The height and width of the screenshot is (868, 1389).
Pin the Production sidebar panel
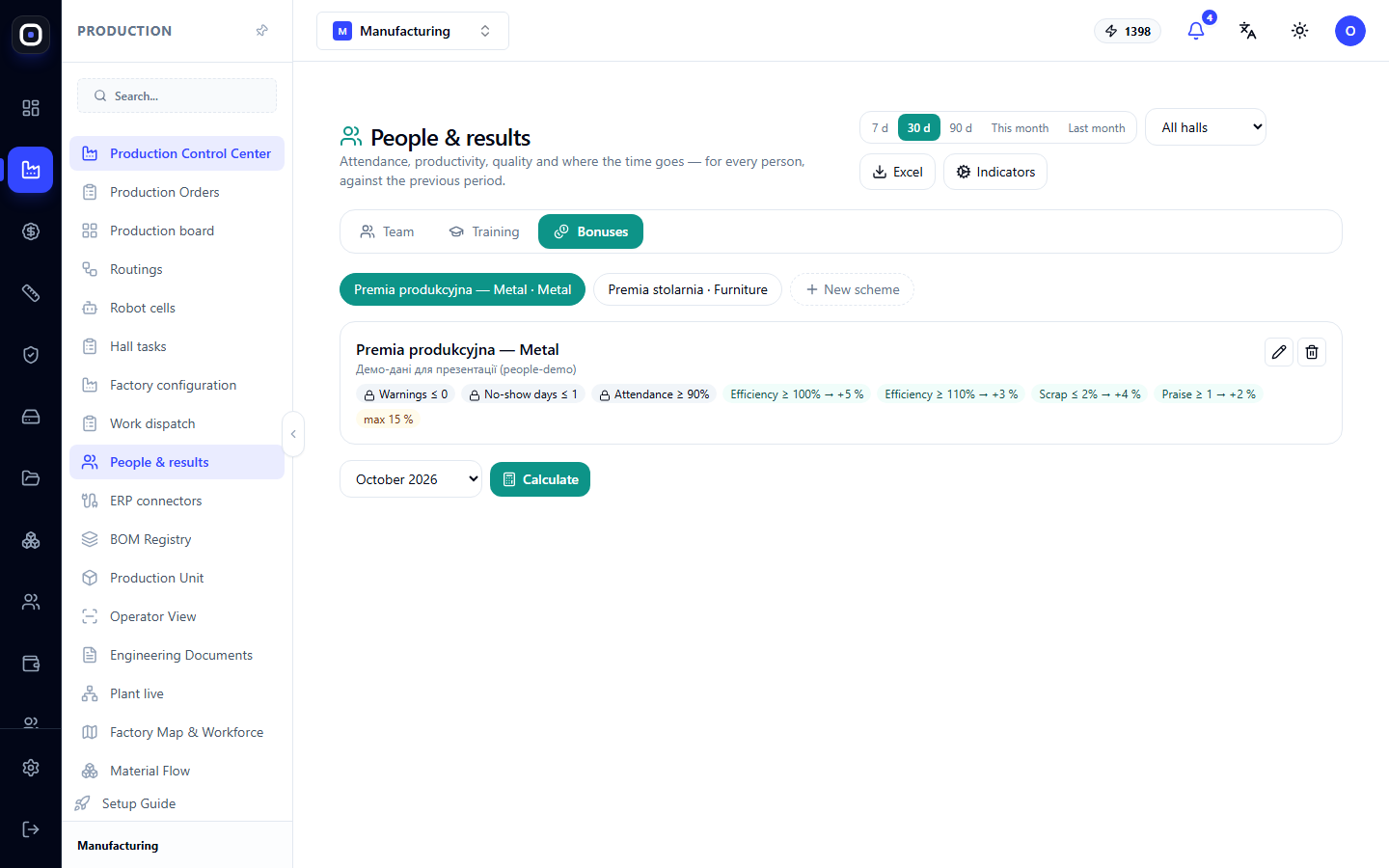261,31
